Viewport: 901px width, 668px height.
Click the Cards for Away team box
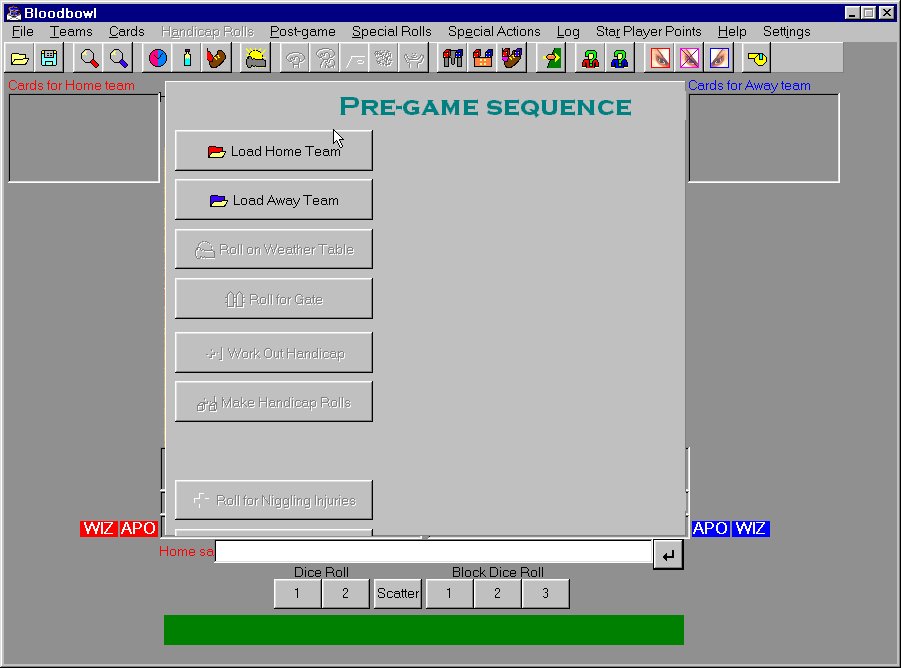(x=764, y=138)
